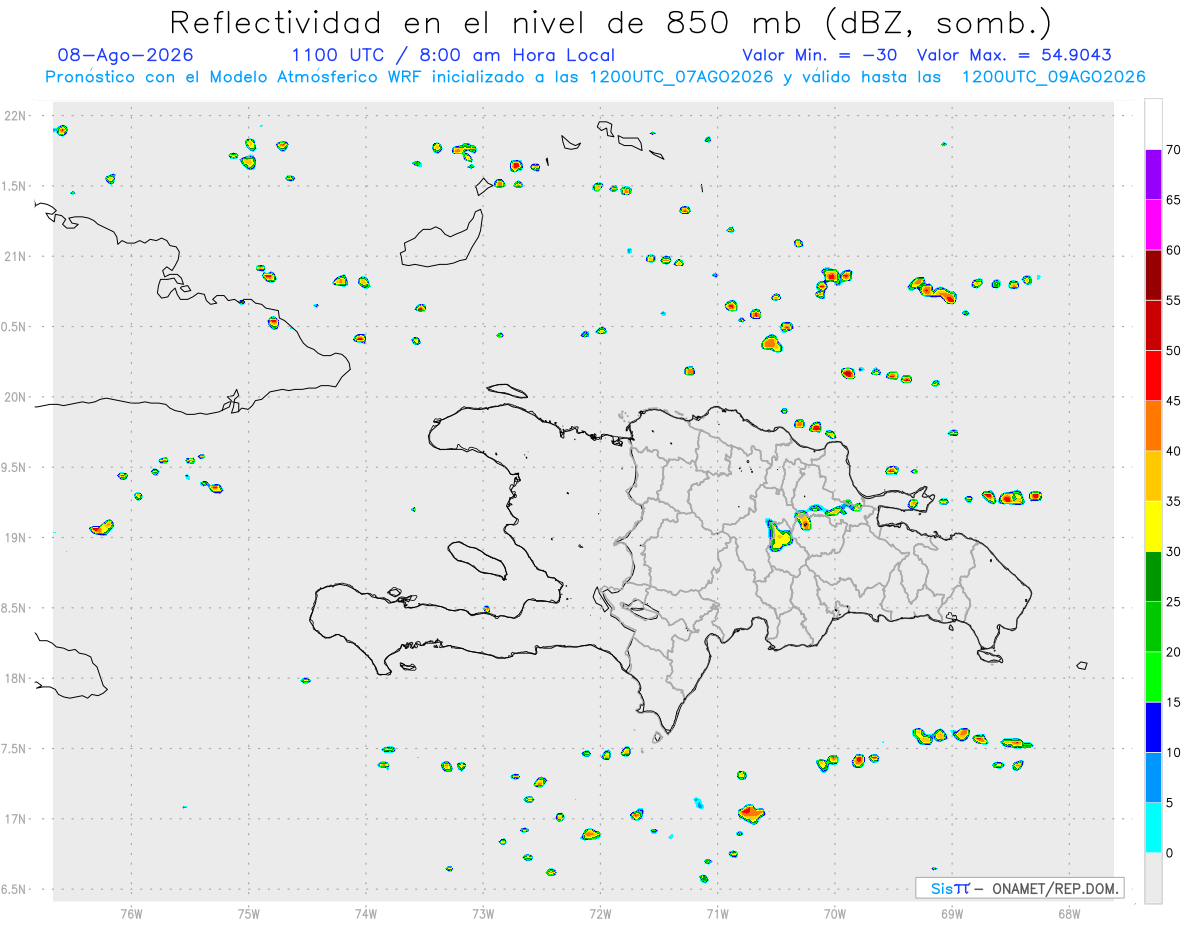Screen dimensions: 1200x927
Task: Click the '0' colorbar scale label
Action: coord(1170,853)
